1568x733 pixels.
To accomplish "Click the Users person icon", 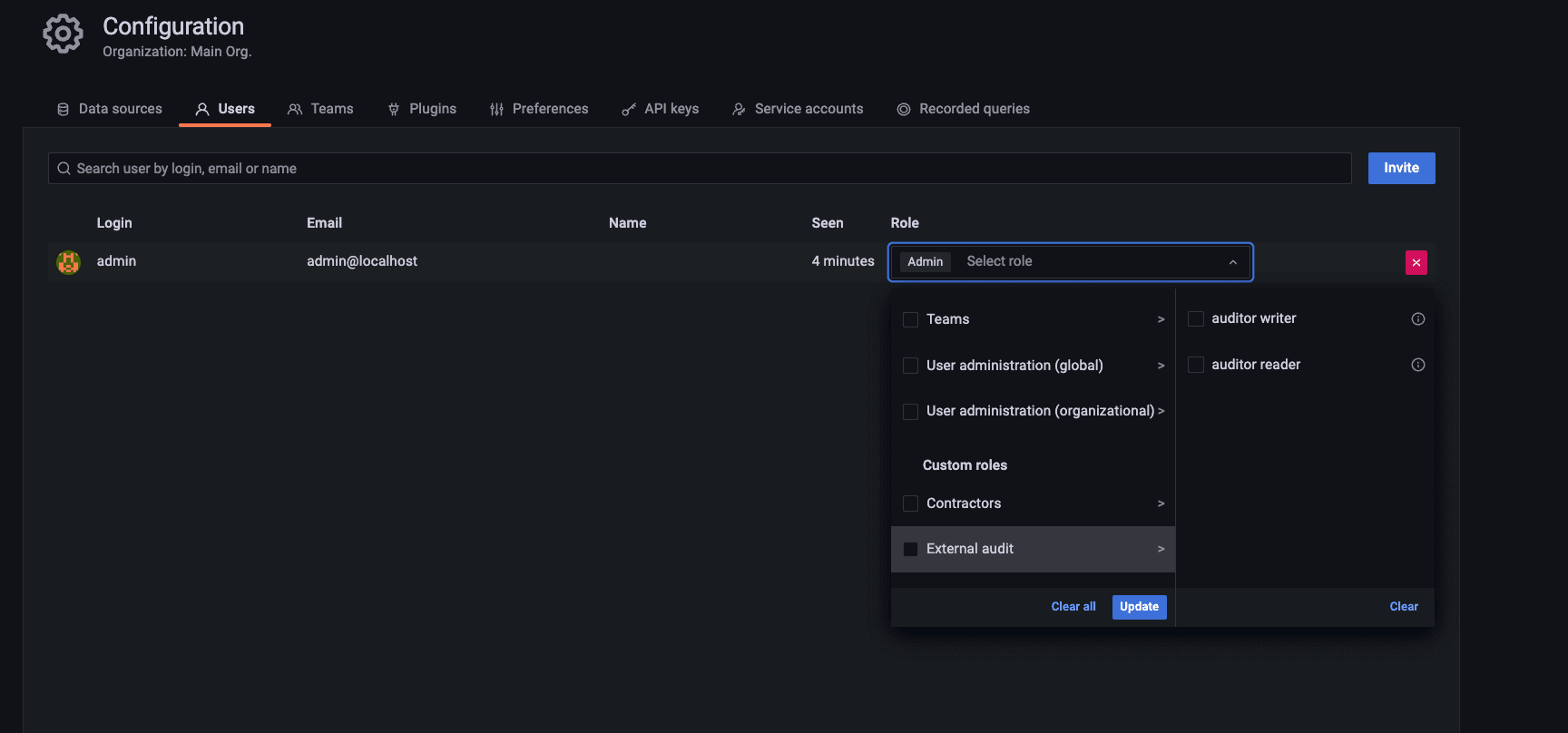I will coord(202,109).
